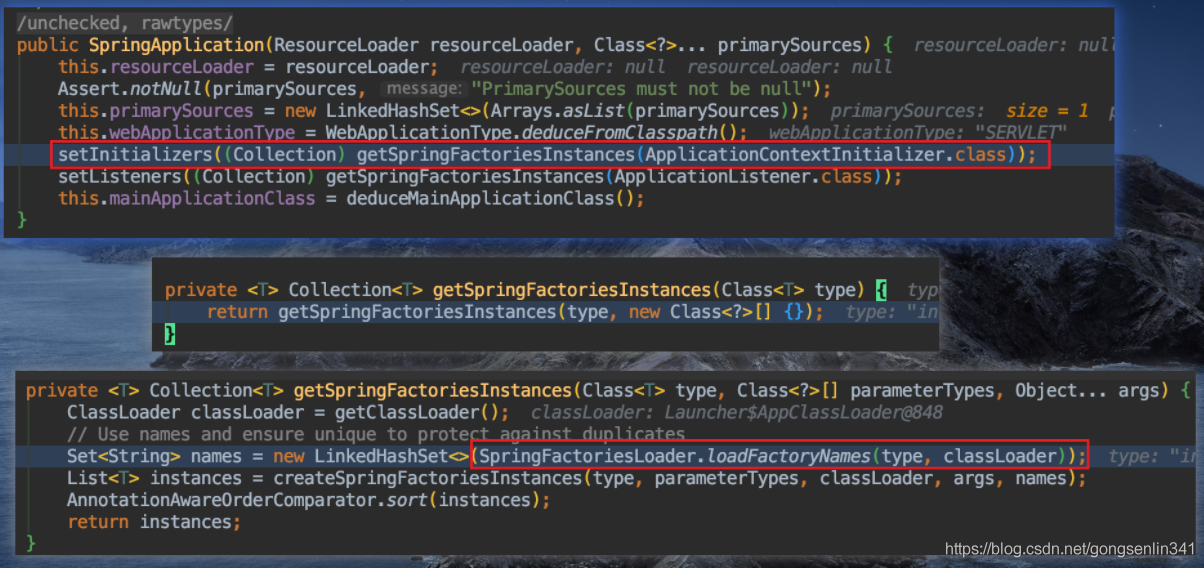Click the 'public' keyword of the constructor
Viewport: 1204px width, 568px height.
[x=48, y=45]
